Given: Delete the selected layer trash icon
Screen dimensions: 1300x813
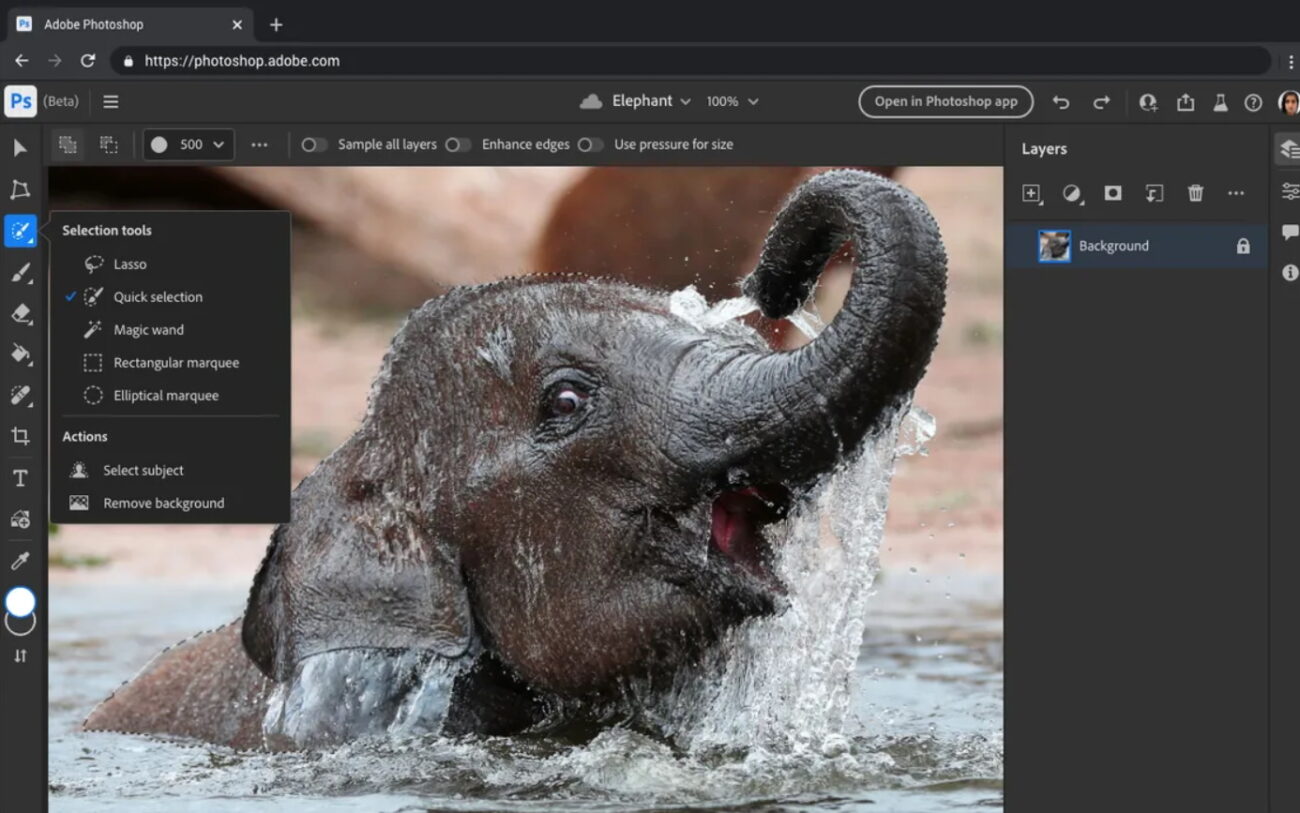Looking at the screenshot, I should coord(1195,193).
